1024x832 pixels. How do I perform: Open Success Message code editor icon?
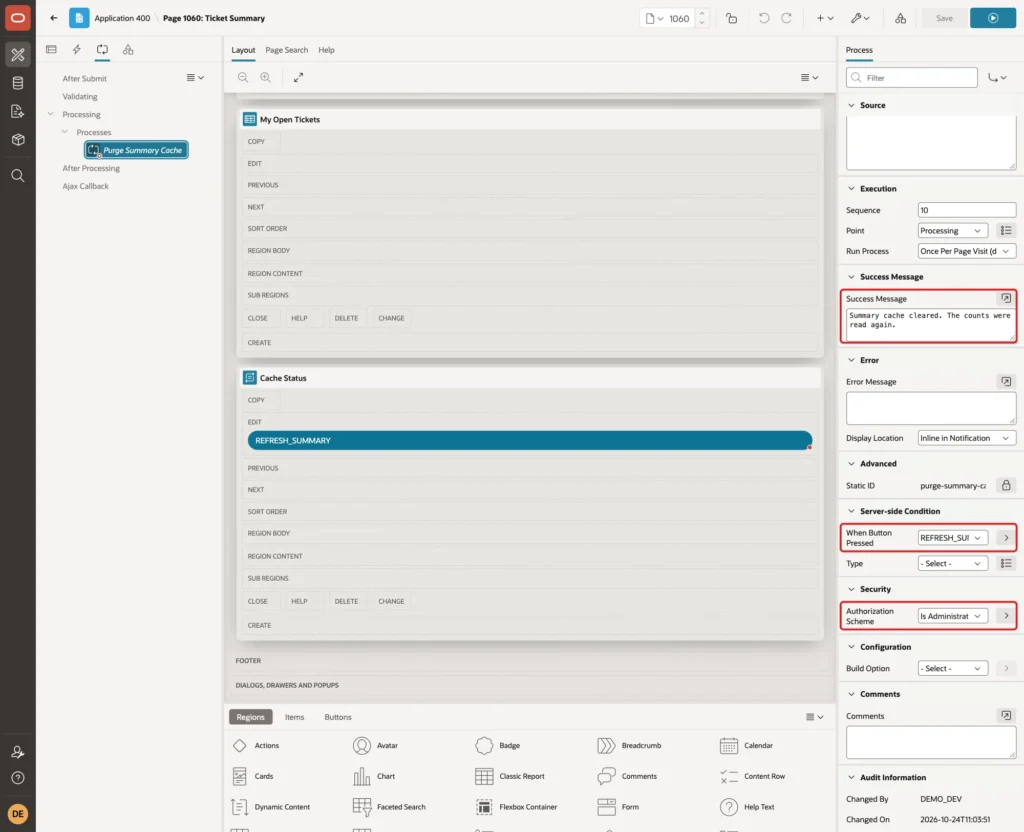tap(1006, 298)
